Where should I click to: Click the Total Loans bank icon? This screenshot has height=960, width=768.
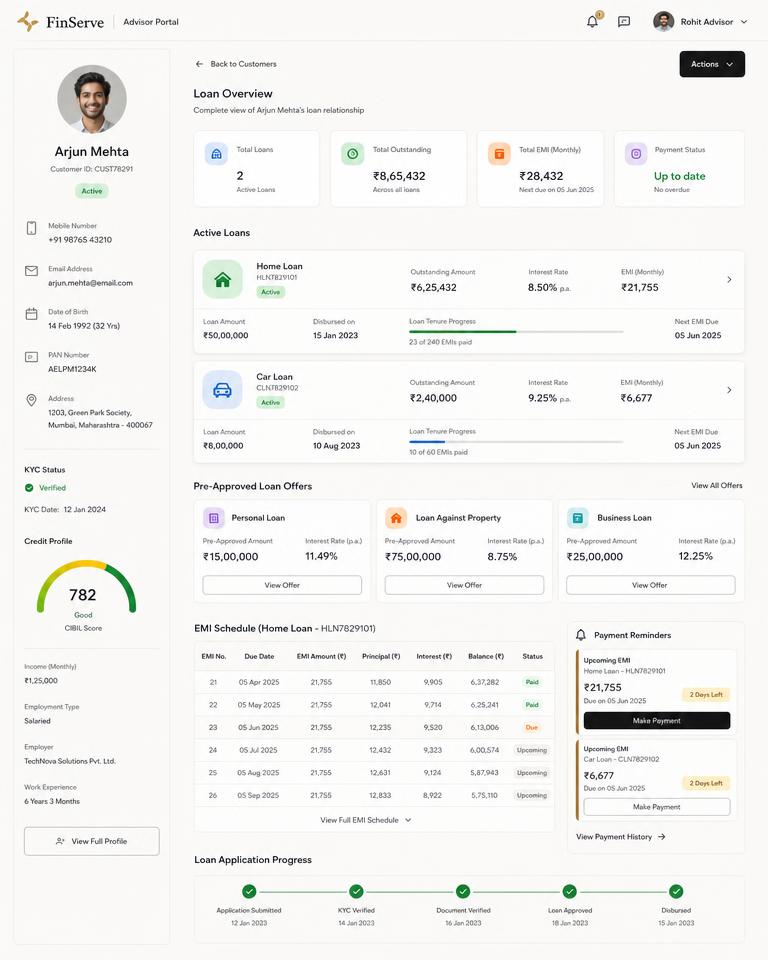(216, 154)
